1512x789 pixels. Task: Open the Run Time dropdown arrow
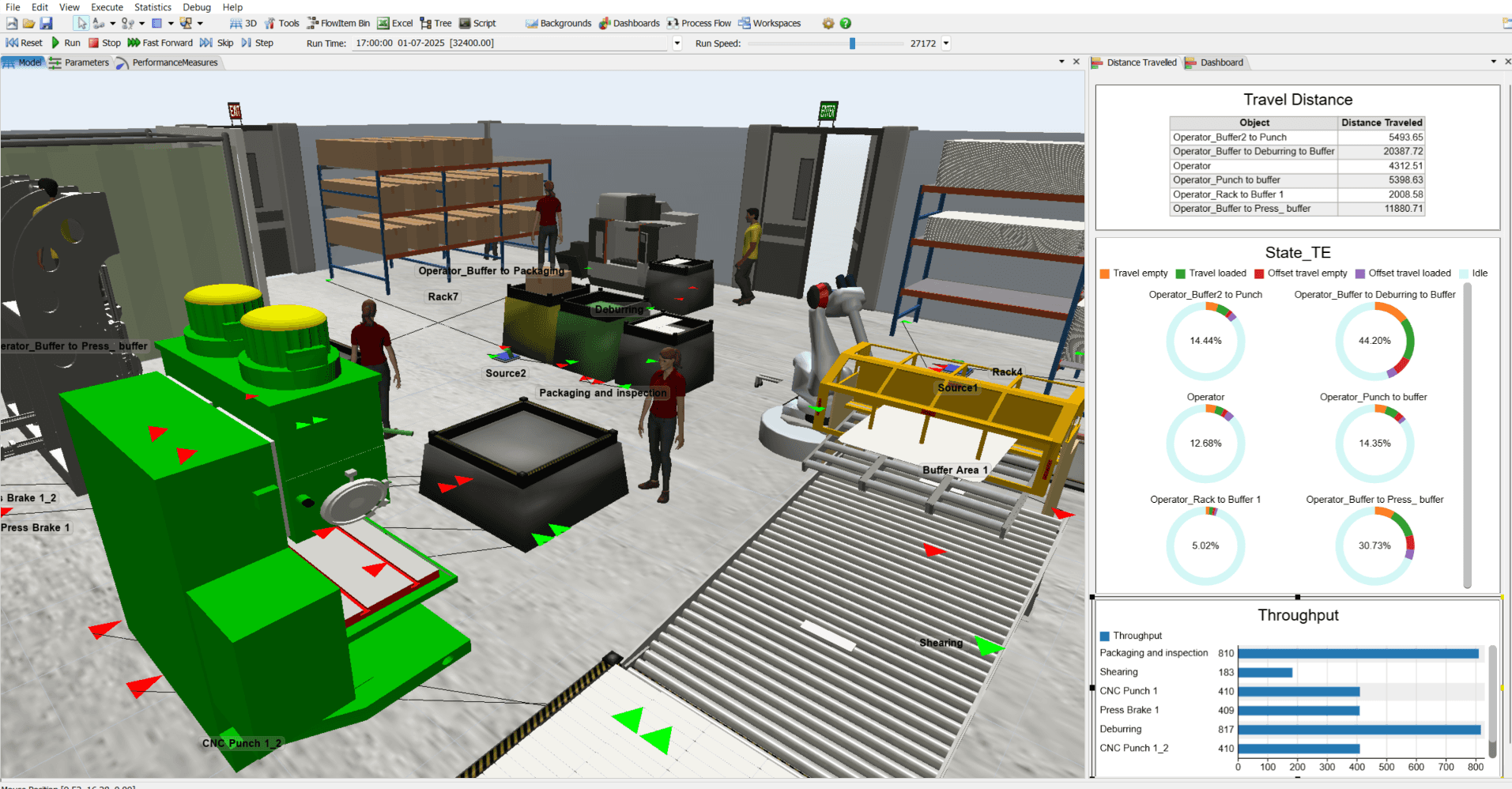click(x=676, y=43)
